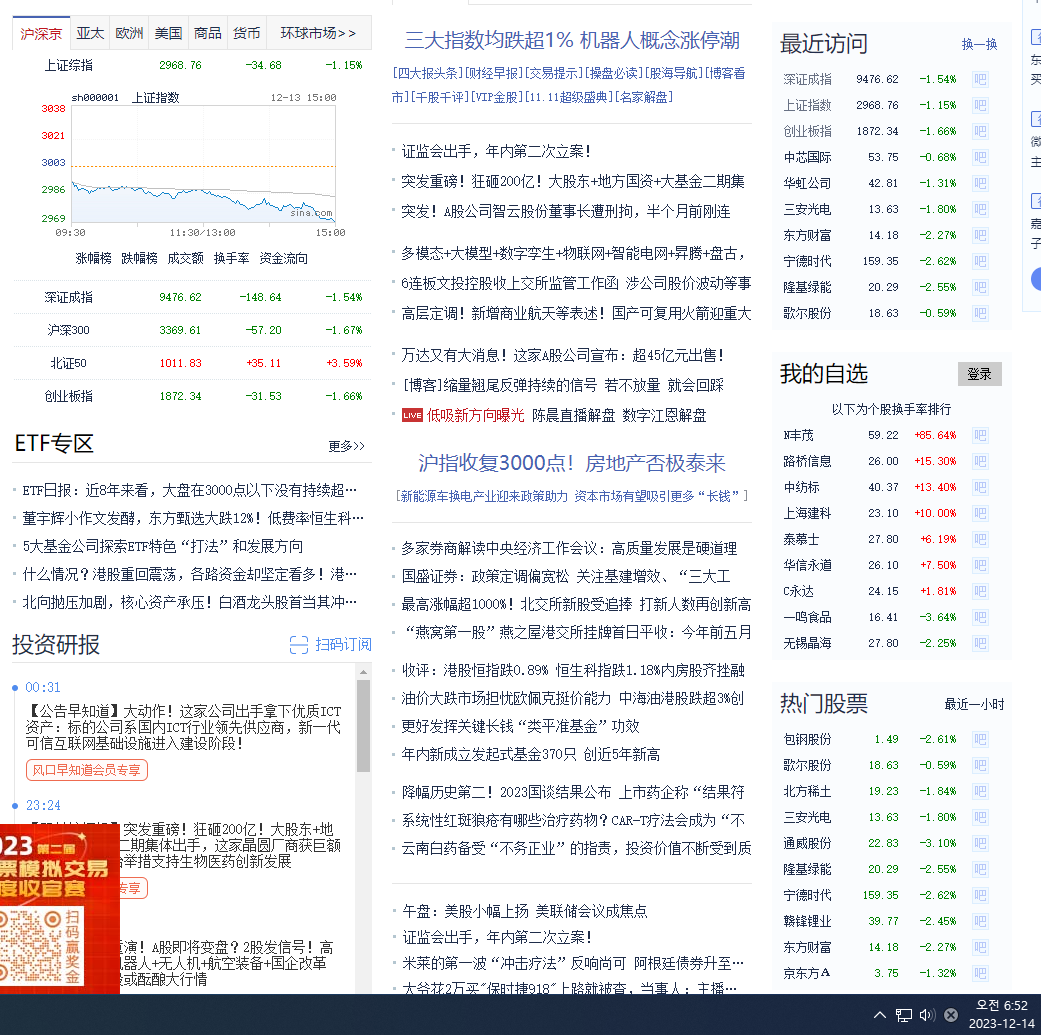Open the 成交额 ranking link
This screenshot has height=1035, width=1041.
(x=185, y=258)
